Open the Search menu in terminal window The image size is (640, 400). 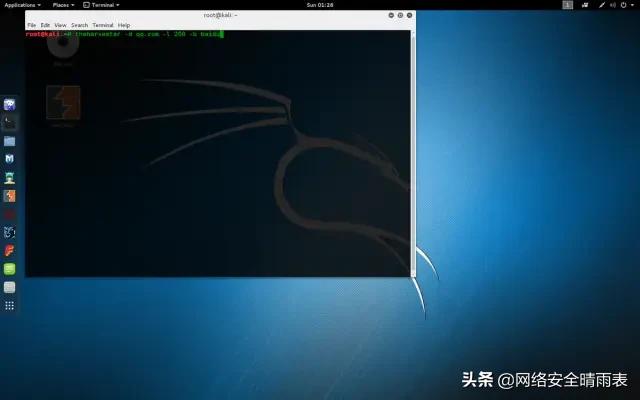coord(80,25)
